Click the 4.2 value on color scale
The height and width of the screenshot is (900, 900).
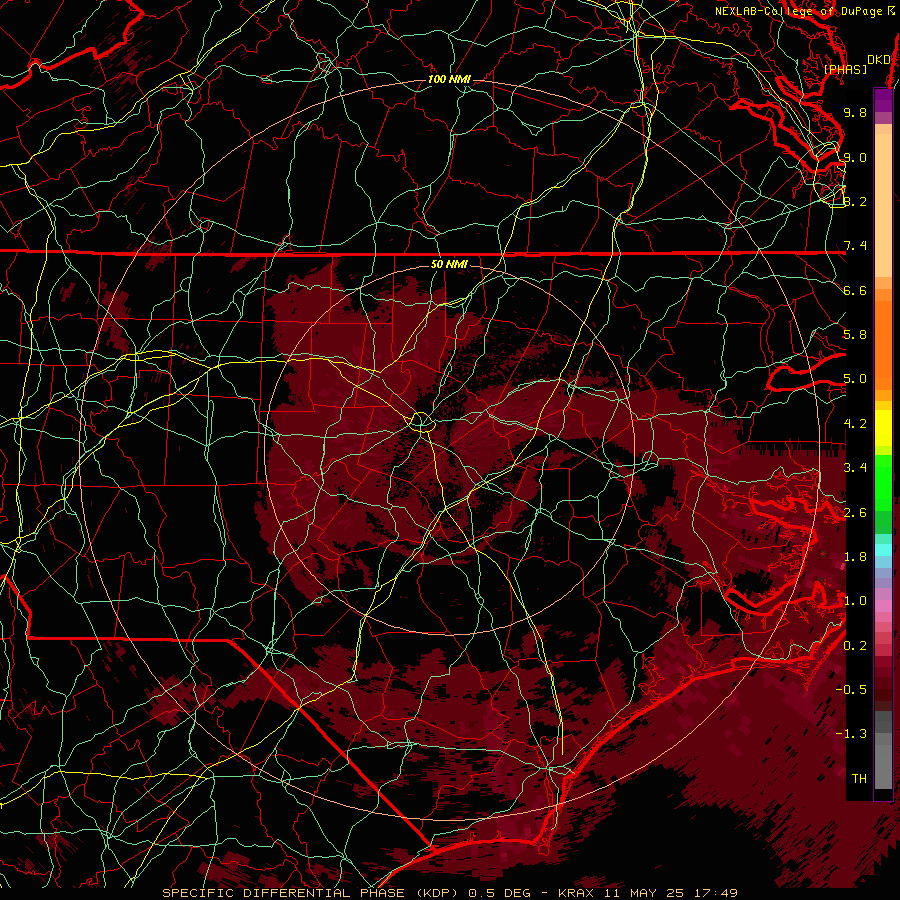tap(855, 424)
